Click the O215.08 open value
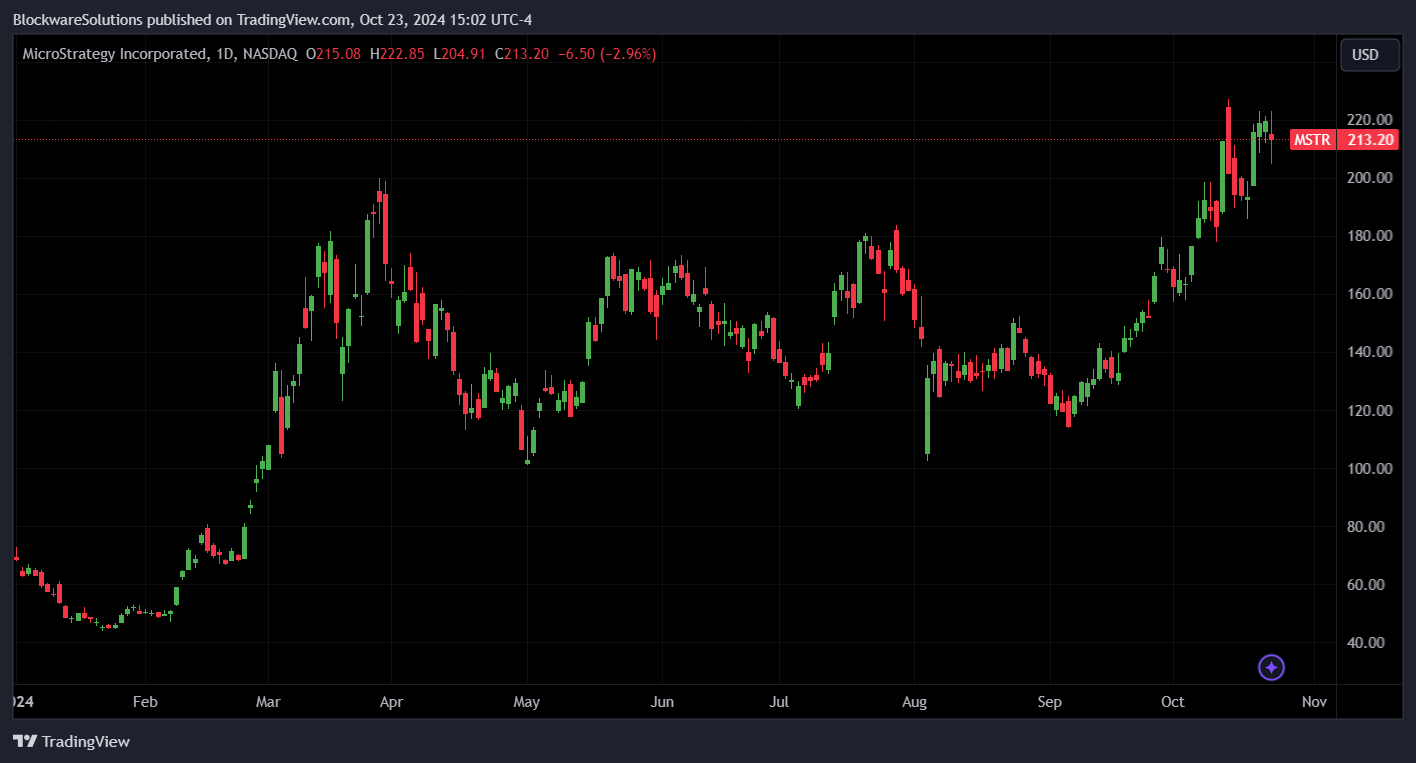Screen dimensions: 1416x763 pyautogui.click(x=334, y=54)
